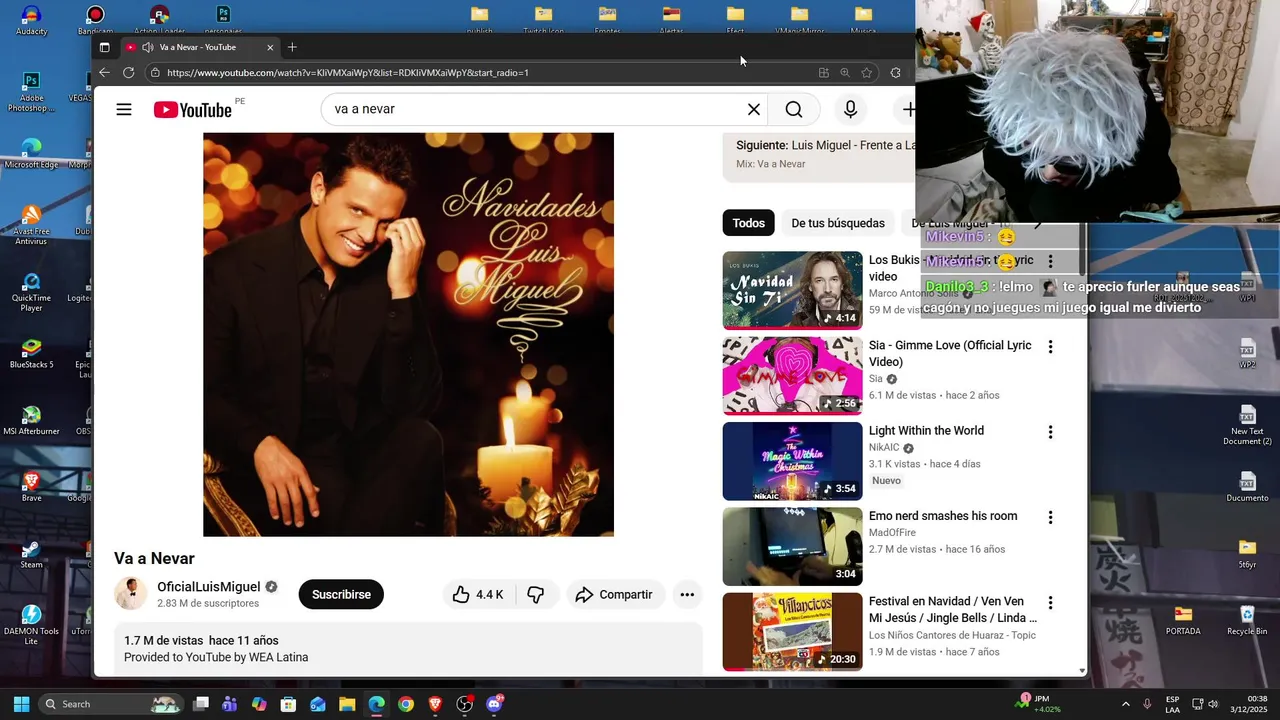Select the 'Va a Nevar - YouTube' tab
The image size is (1280, 720).
tap(199, 47)
